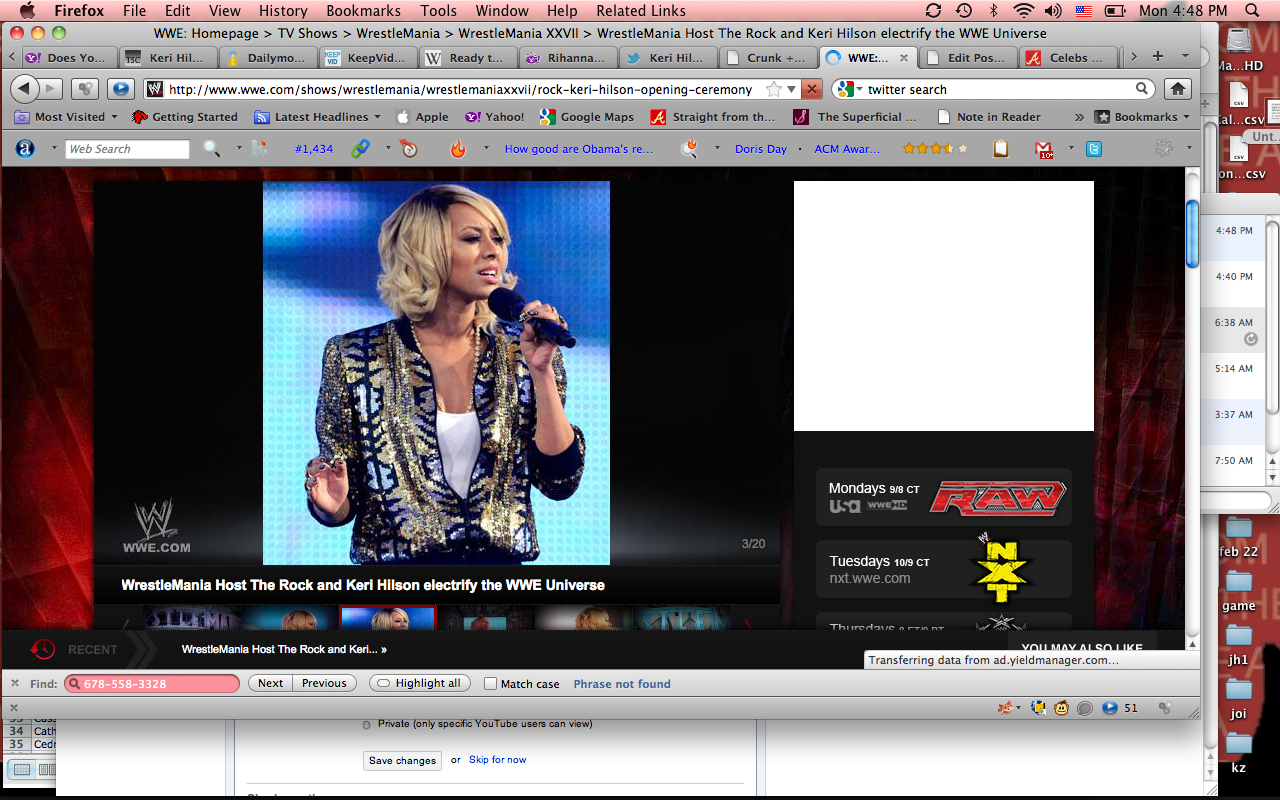Click the Twitter icon in the Alexa toolbar
The image size is (1280, 800).
tap(1094, 149)
